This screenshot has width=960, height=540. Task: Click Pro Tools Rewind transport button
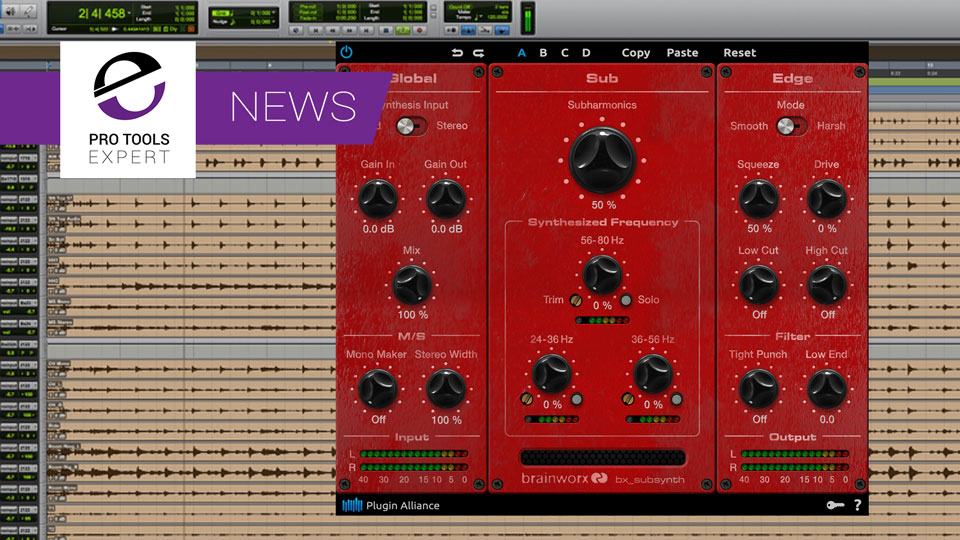[332, 29]
